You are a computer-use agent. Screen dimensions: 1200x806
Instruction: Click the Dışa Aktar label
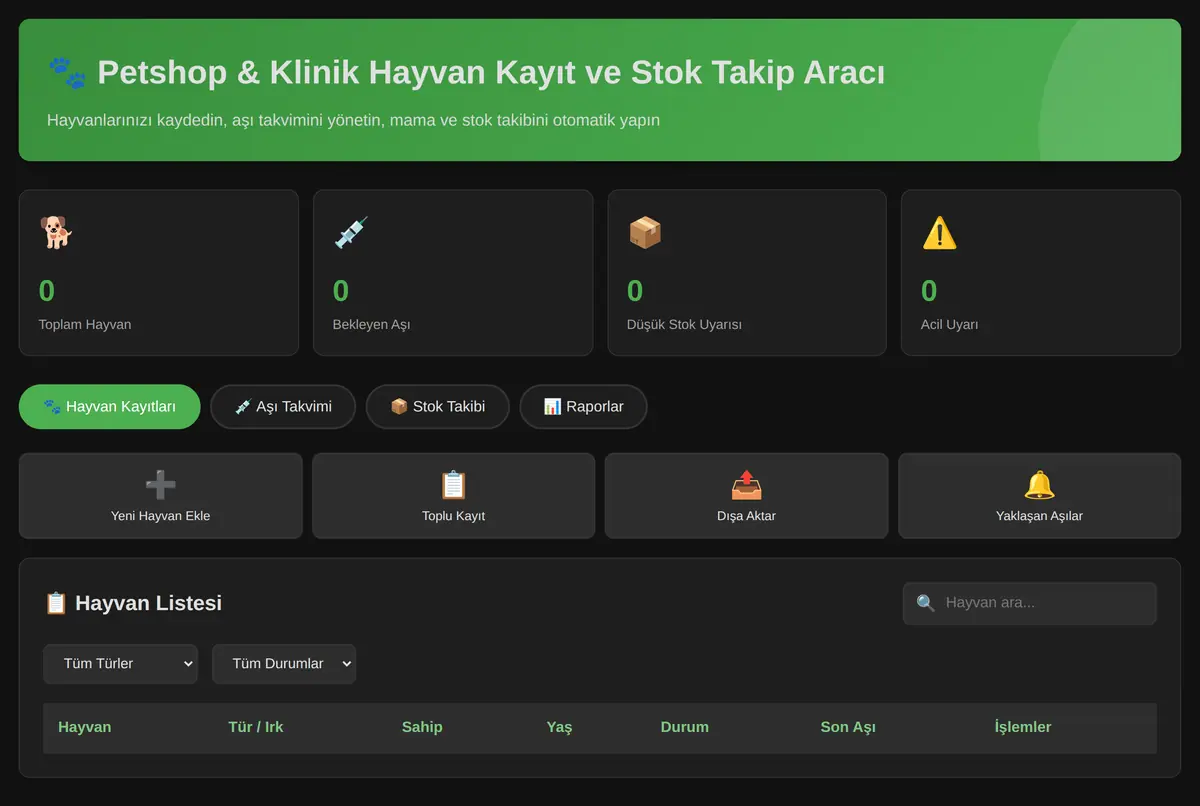coord(746,516)
